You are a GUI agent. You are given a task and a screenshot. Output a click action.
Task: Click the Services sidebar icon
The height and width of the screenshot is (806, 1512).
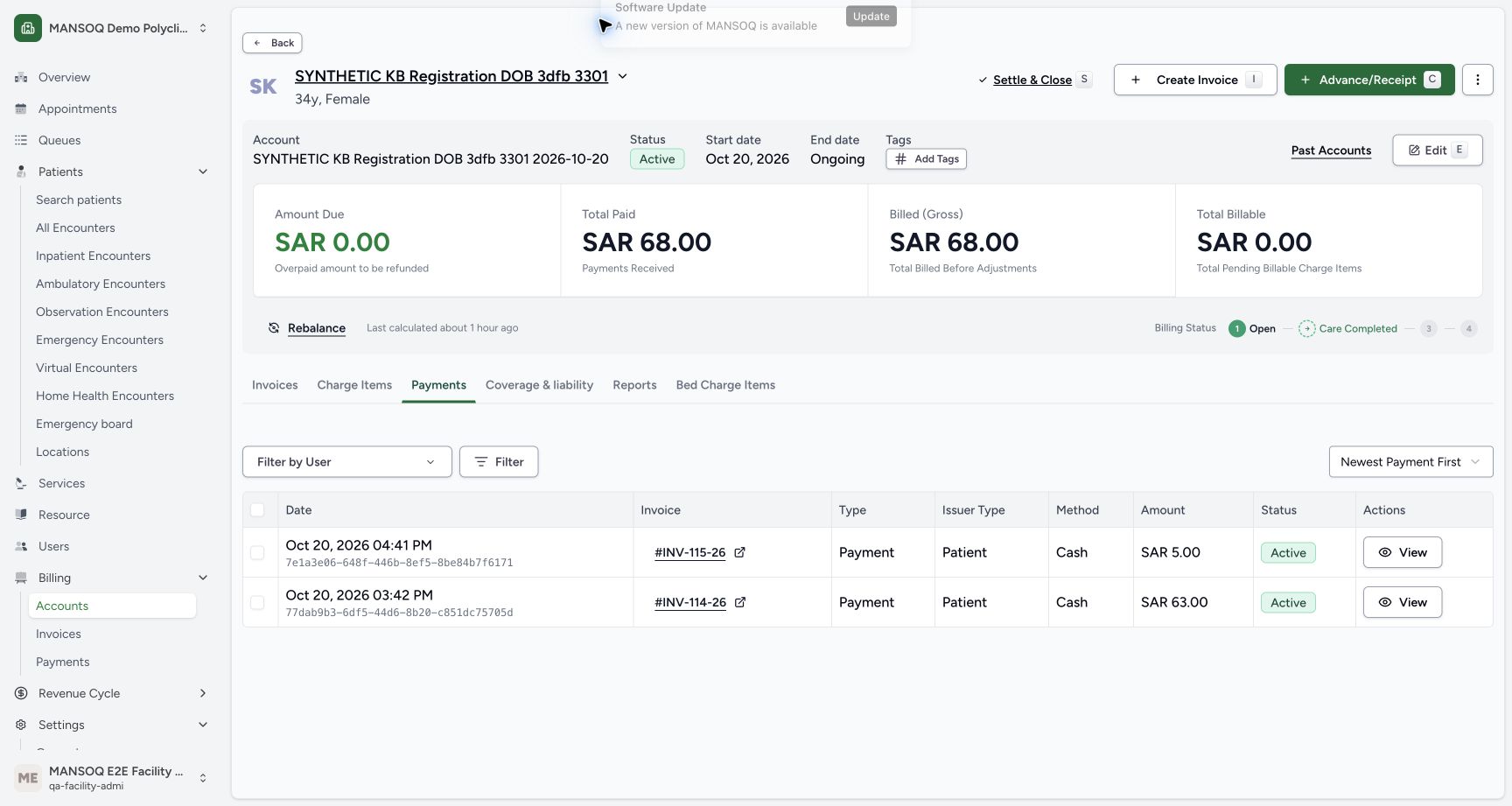[21, 483]
